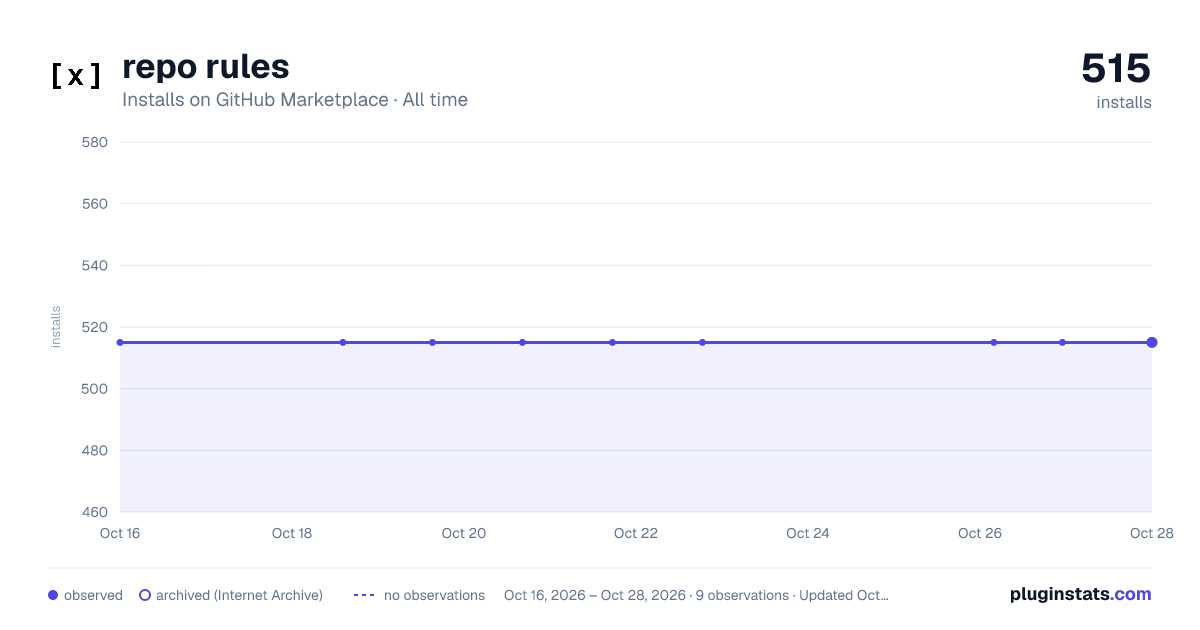Viewport: 1200px width, 630px height.
Task: Click the [x] repo rules logo icon
Action: 76,76
